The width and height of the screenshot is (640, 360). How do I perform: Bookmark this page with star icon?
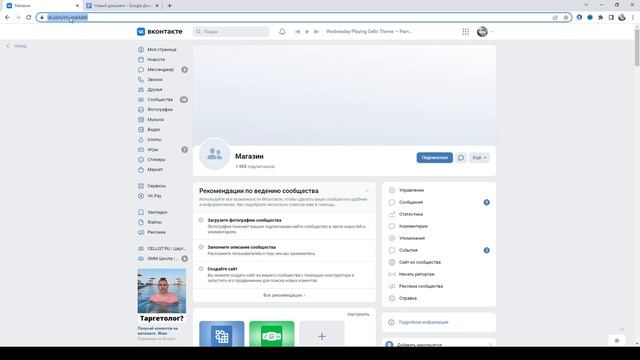(x=566, y=18)
